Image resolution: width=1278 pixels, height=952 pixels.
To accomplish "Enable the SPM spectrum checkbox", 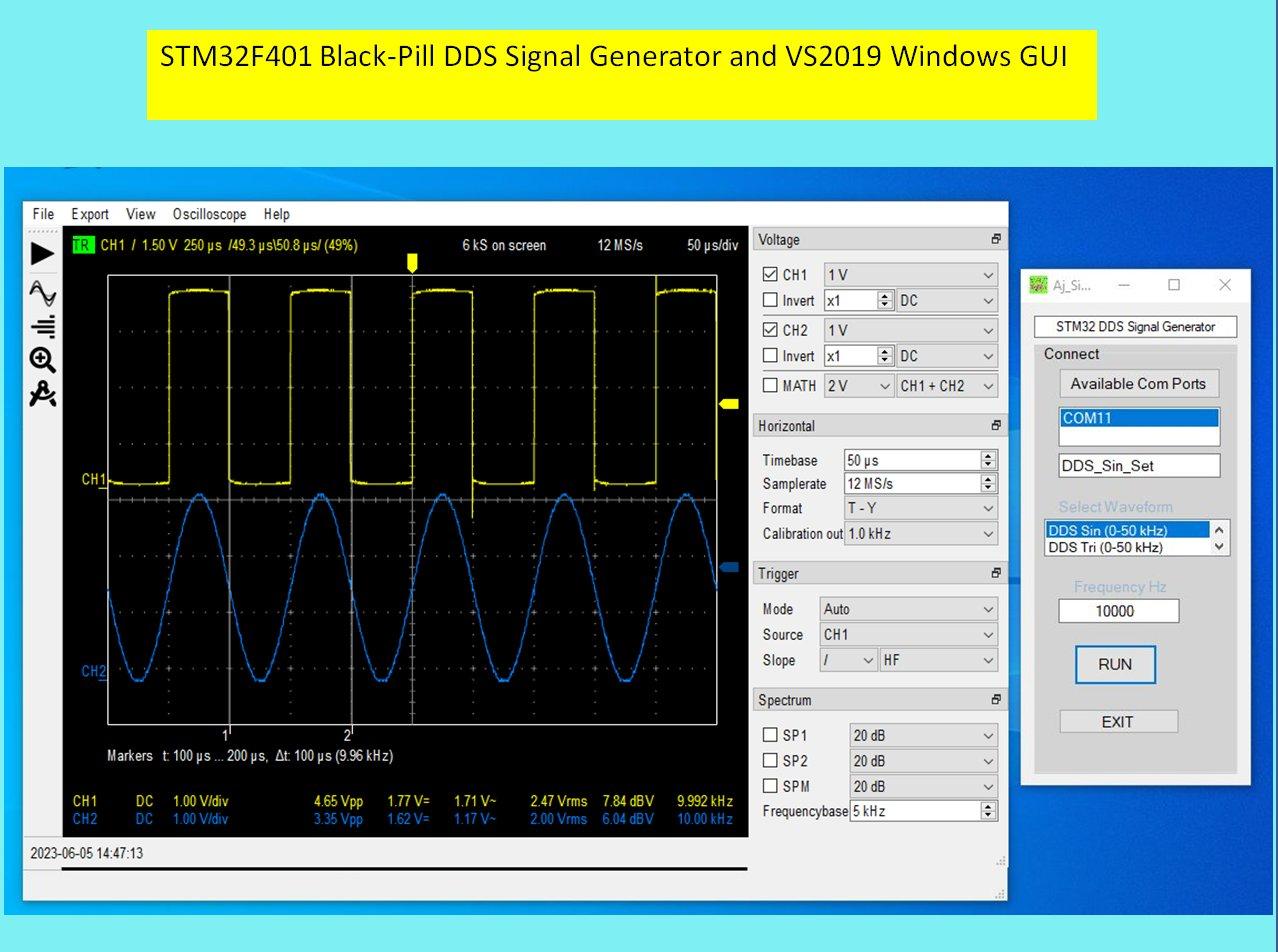I will pos(770,786).
